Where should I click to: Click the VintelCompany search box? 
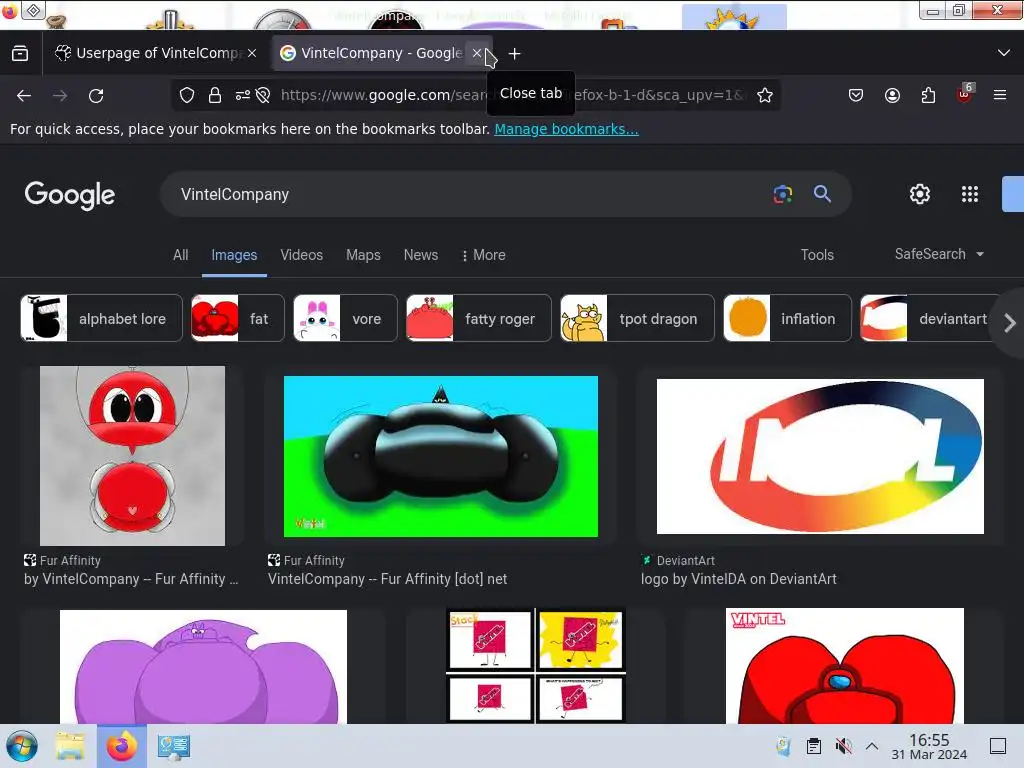point(470,194)
